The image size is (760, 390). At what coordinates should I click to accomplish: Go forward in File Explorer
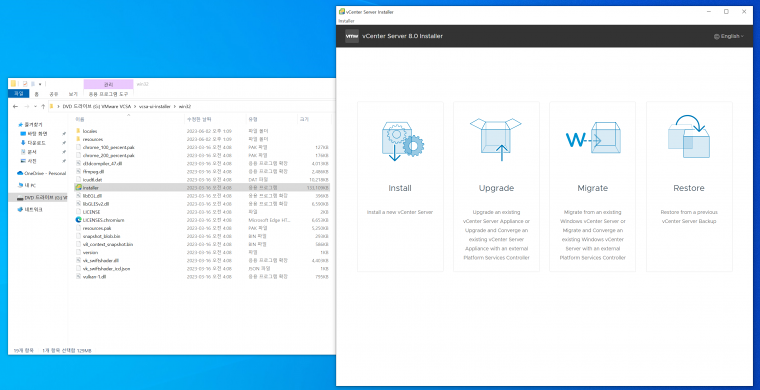(27, 106)
